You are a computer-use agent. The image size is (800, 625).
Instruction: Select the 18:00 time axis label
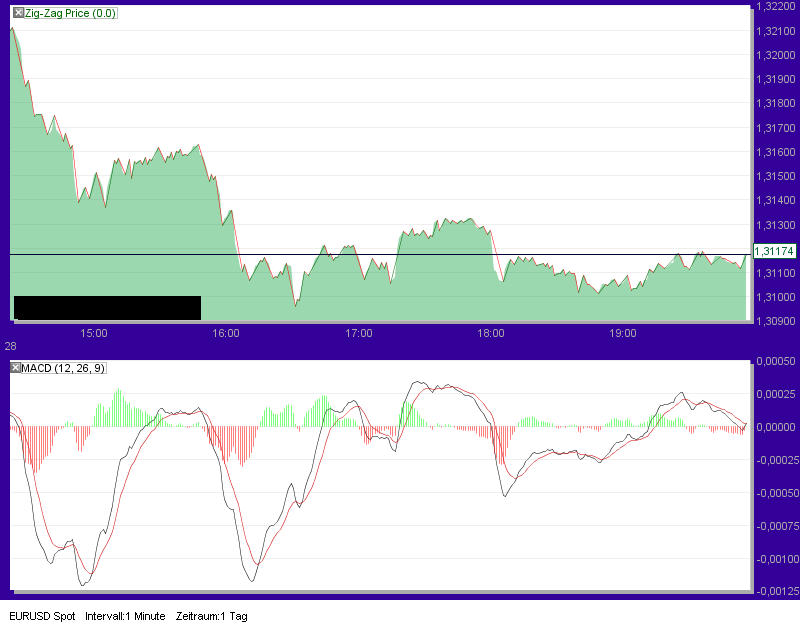[x=492, y=334]
